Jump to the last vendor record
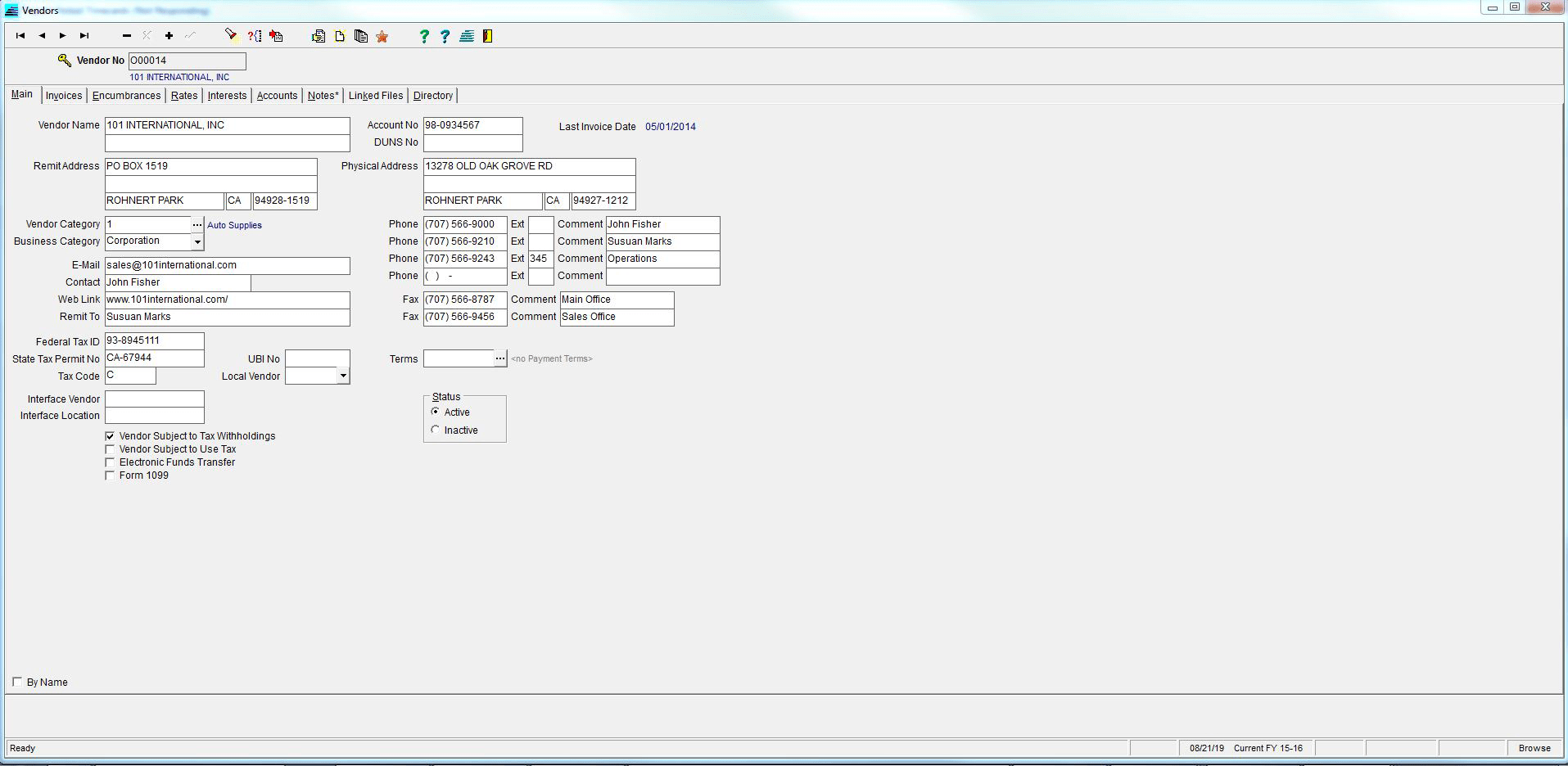1568x766 pixels. [84, 36]
